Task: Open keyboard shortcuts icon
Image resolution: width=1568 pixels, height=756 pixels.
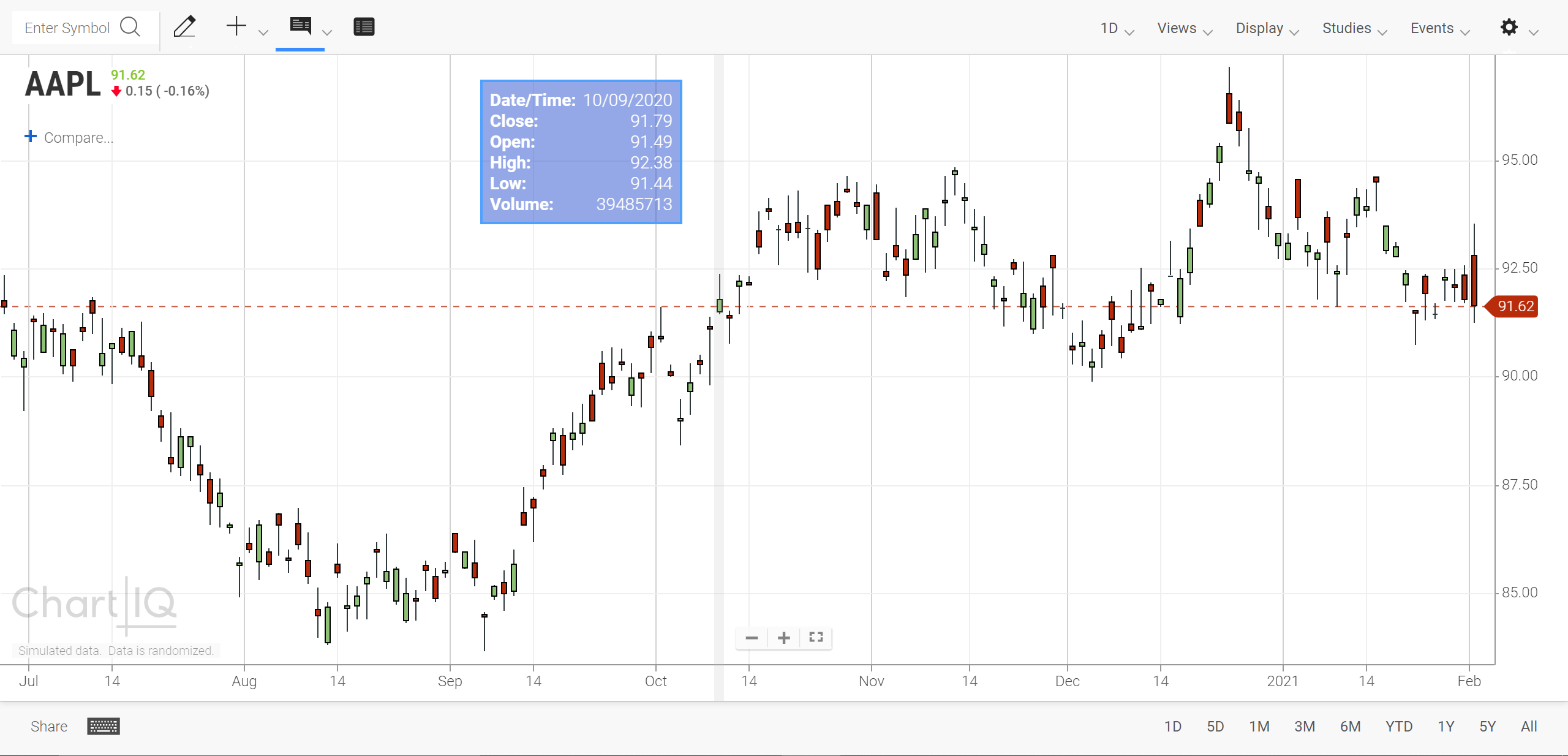Action: [104, 727]
